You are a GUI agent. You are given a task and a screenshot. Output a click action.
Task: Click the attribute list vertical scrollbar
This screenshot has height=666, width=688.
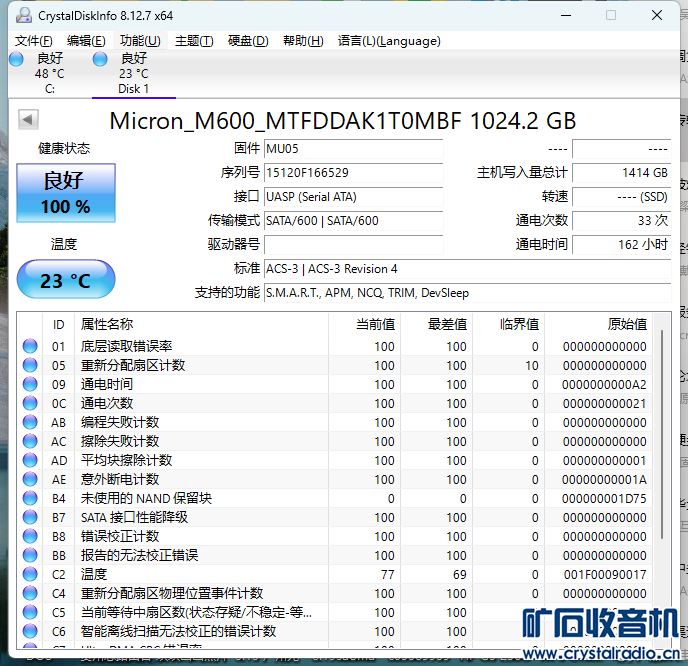(661, 430)
